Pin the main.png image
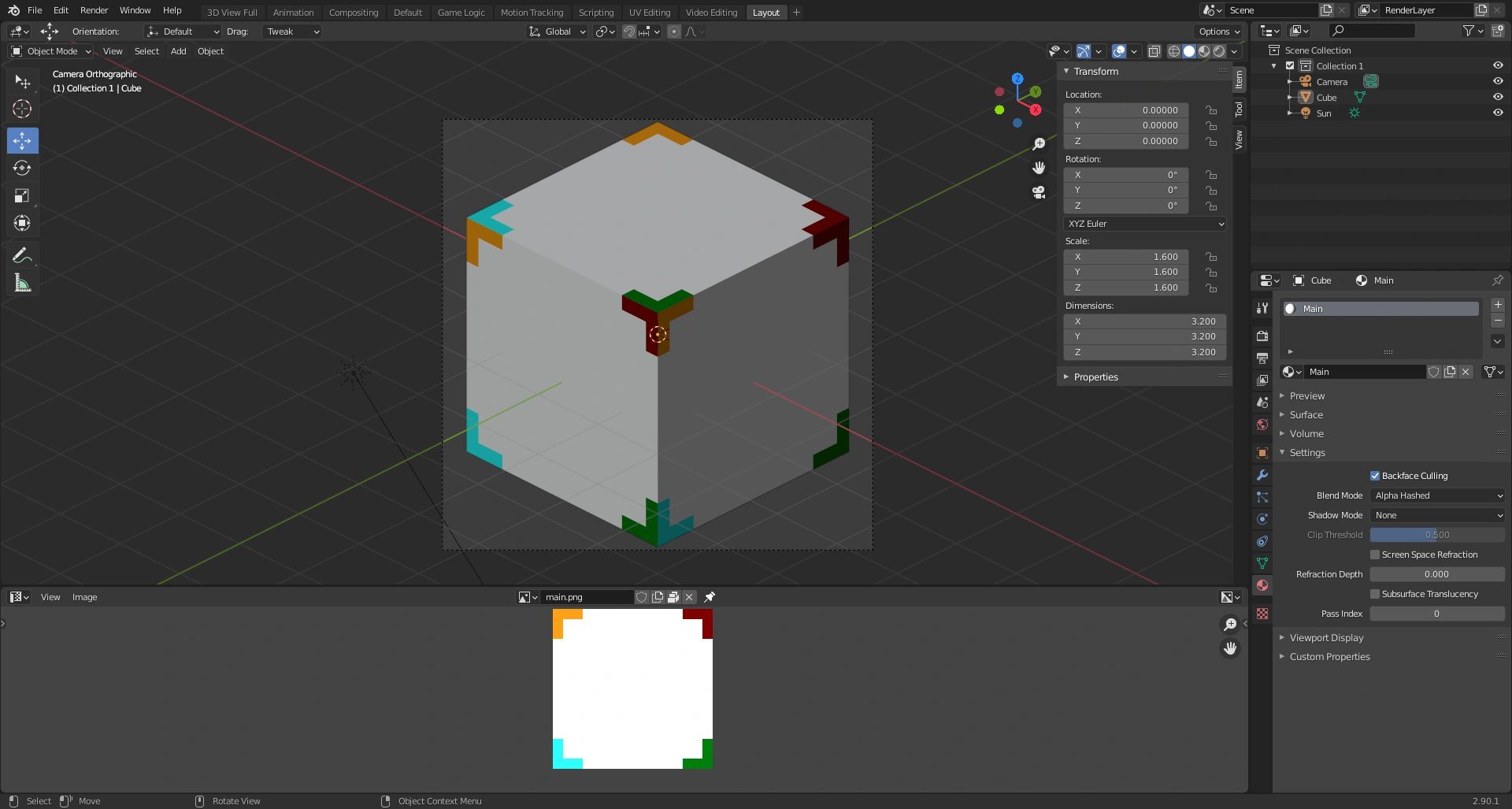Screen dimensions: 1512x809 pyautogui.click(x=710, y=597)
